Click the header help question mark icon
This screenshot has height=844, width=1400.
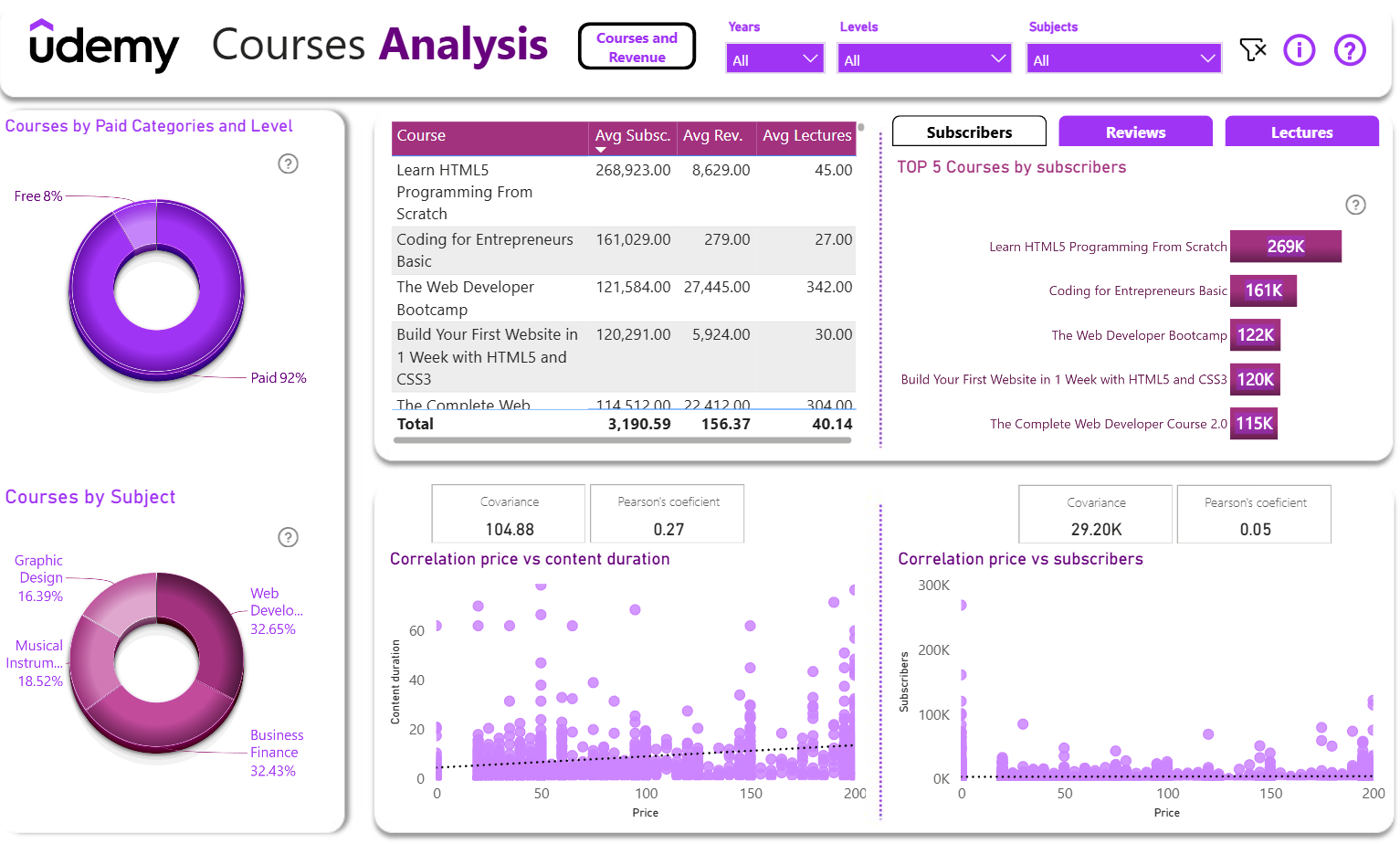tap(1350, 49)
